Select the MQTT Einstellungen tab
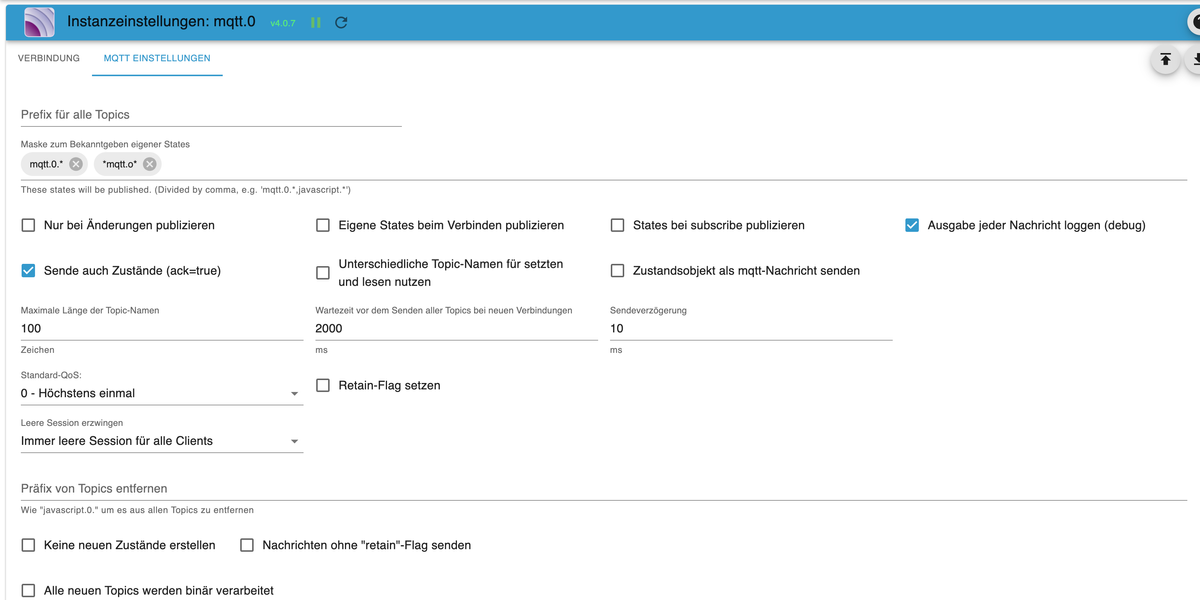Image resolution: width=1200 pixels, height=600 pixels. click(157, 58)
